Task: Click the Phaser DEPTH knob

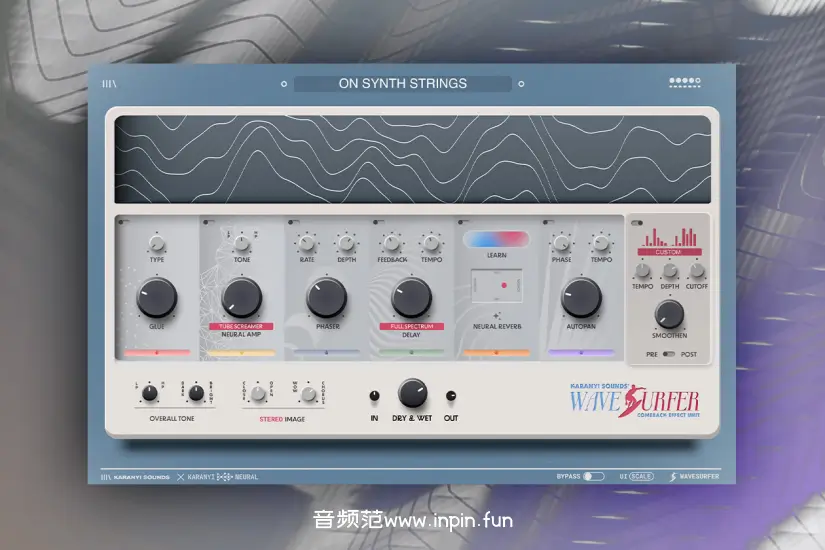Action: pyautogui.click(x=346, y=243)
